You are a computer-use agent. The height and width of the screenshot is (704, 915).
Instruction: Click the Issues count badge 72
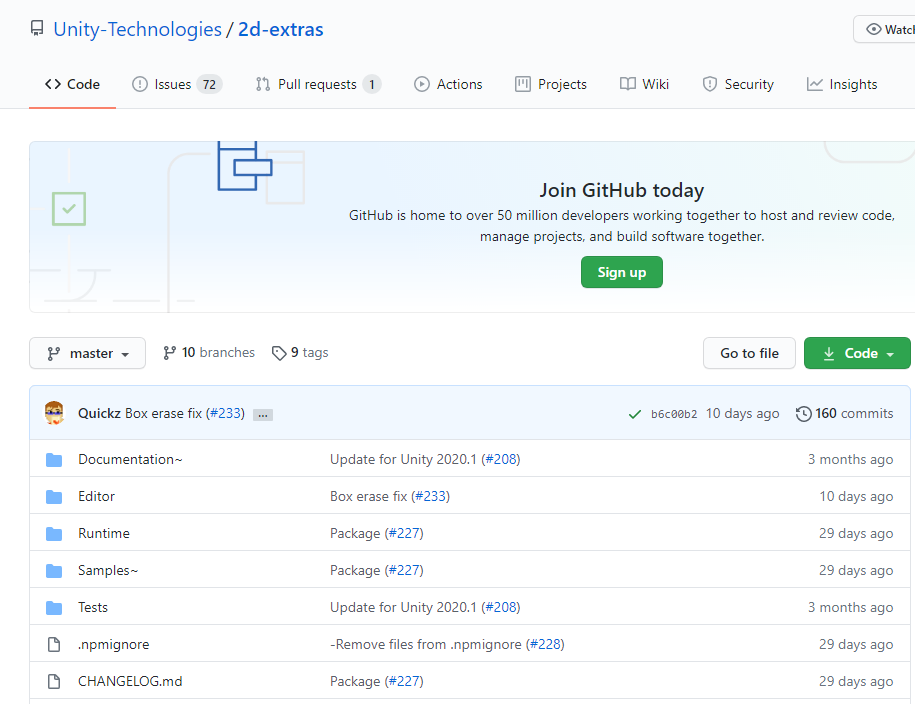209,85
